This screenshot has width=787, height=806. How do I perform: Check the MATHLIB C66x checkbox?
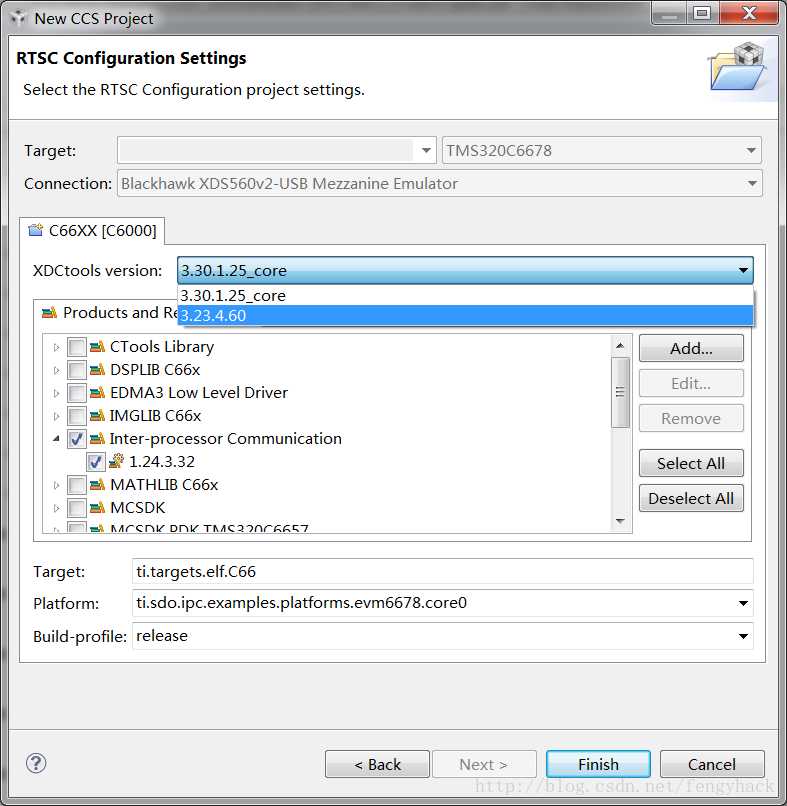coord(77,484)
